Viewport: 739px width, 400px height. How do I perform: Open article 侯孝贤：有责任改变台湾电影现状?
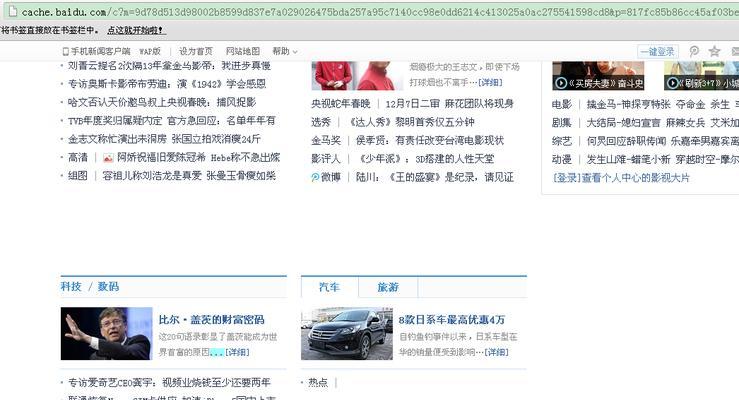429,140
